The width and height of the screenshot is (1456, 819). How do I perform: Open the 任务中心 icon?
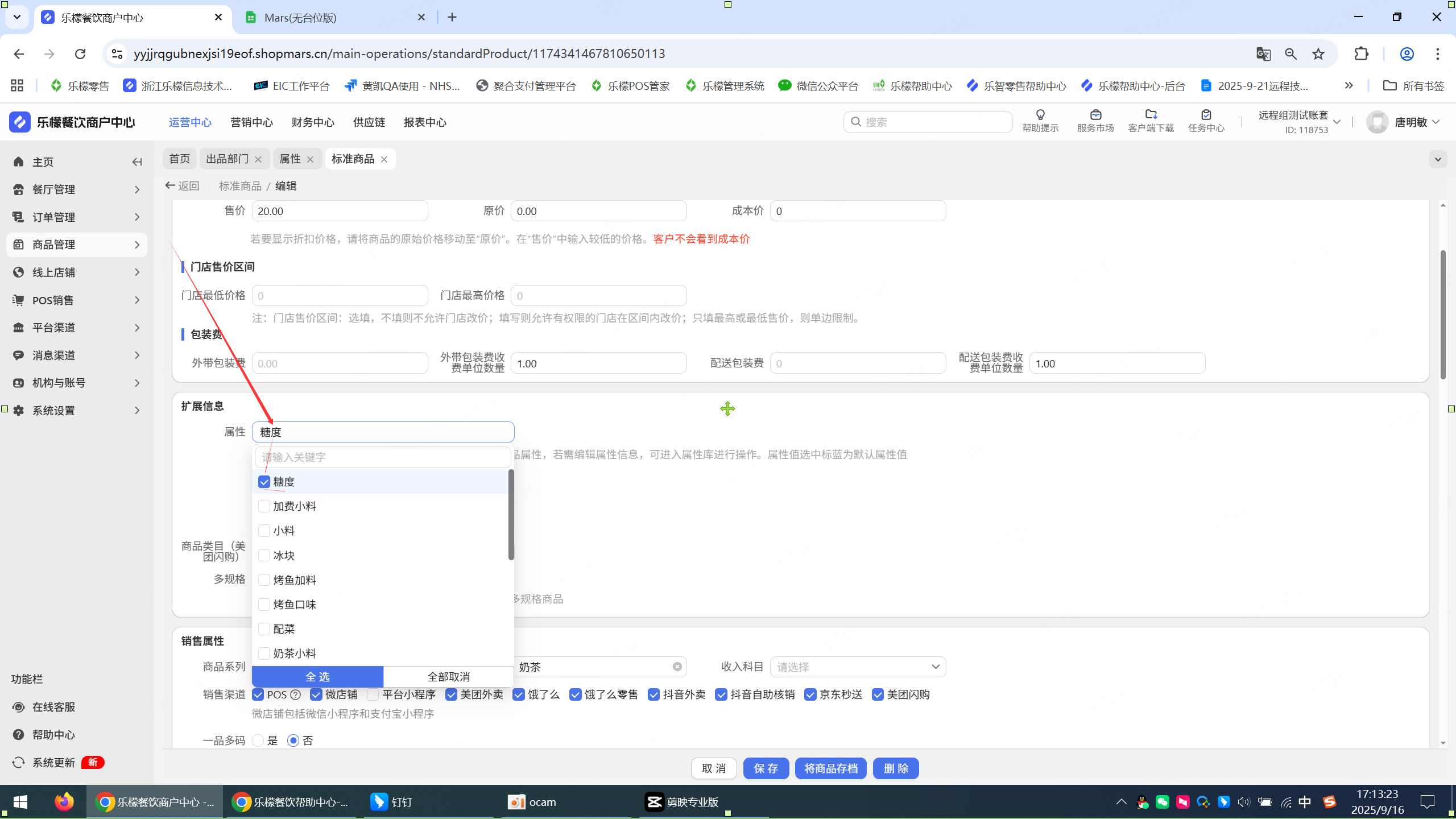(x=1206, y=115)
